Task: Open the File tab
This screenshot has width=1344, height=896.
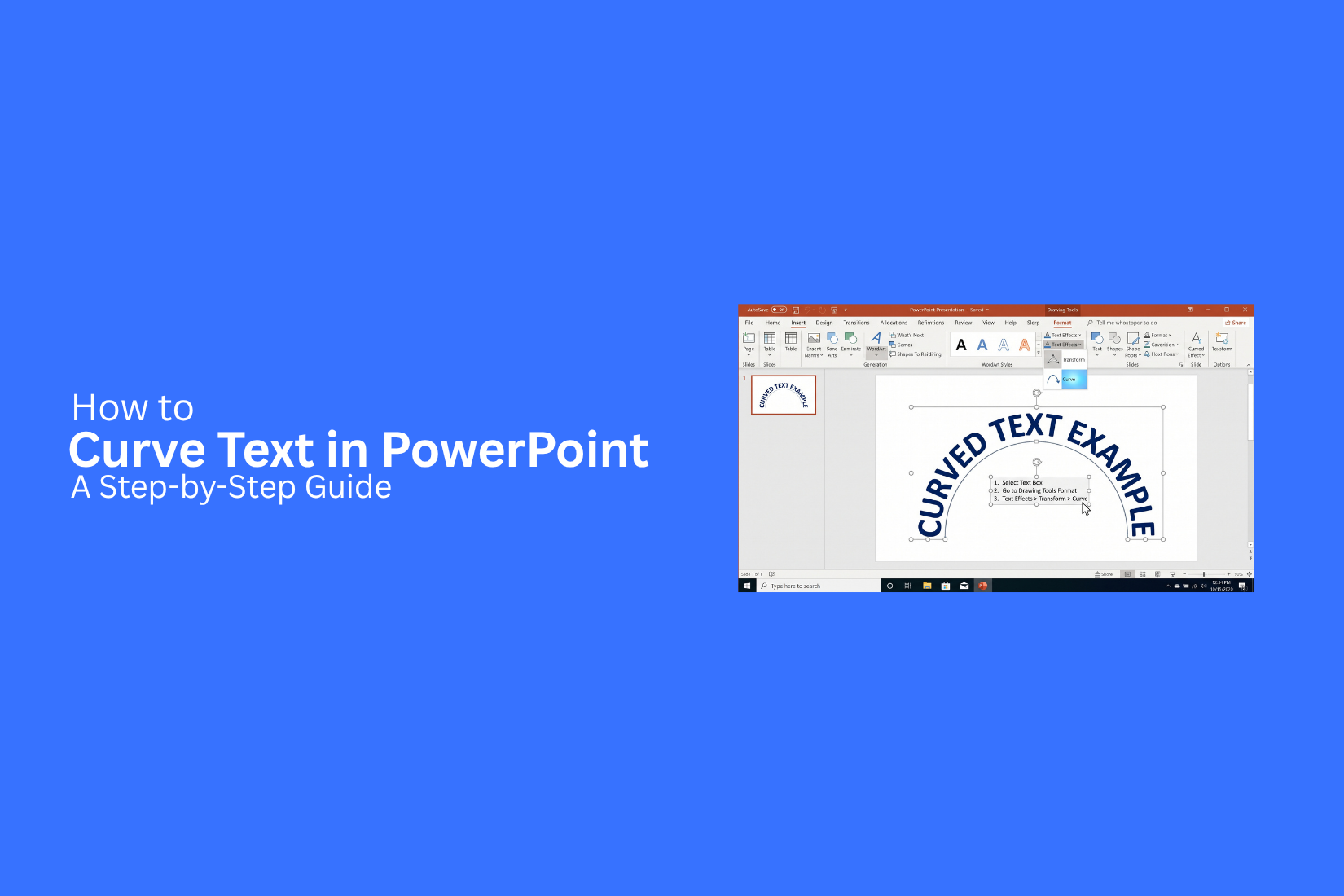Action: click(x=749, y=323)
